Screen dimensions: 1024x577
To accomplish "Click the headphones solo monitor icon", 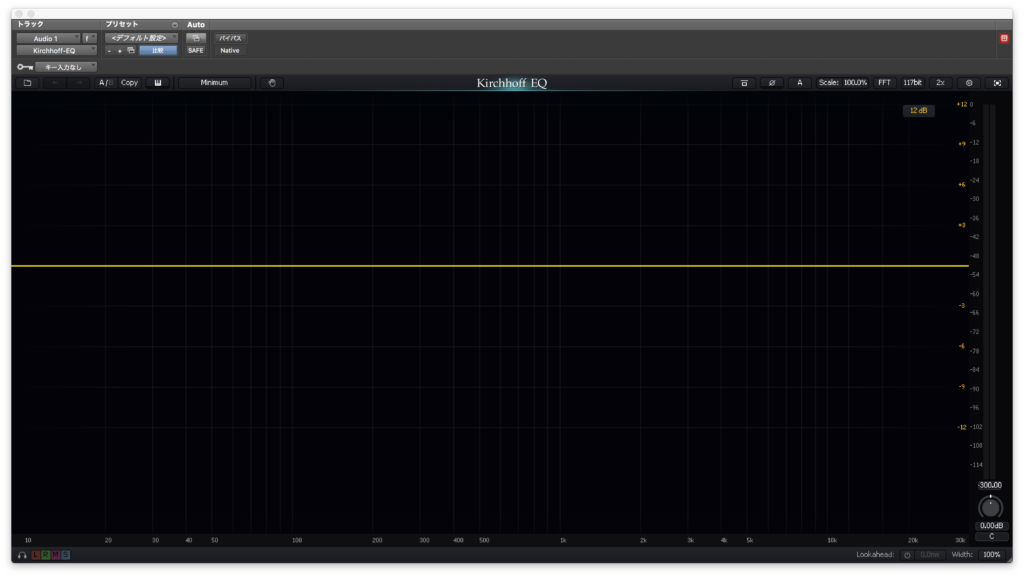I will [22, 555].
